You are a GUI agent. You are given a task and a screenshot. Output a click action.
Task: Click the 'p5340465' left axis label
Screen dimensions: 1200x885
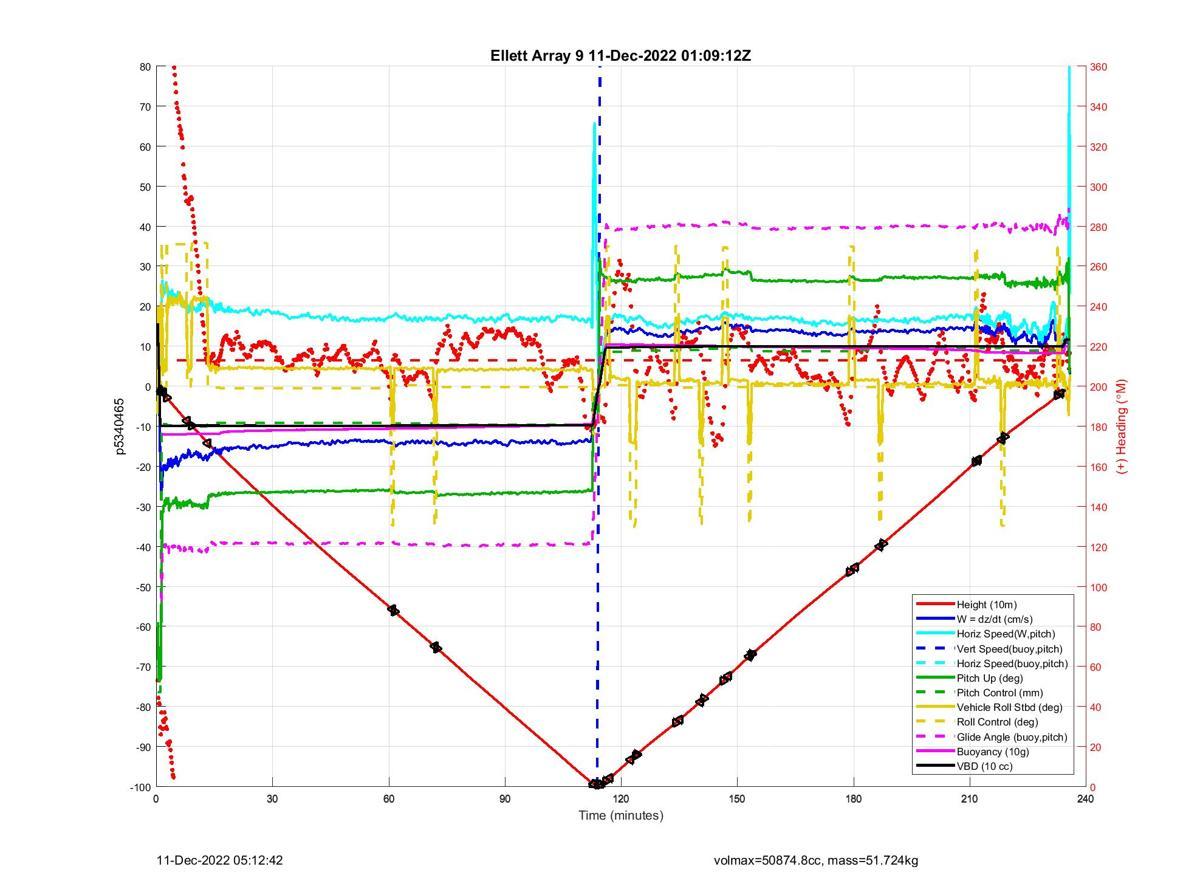point(119,426)
